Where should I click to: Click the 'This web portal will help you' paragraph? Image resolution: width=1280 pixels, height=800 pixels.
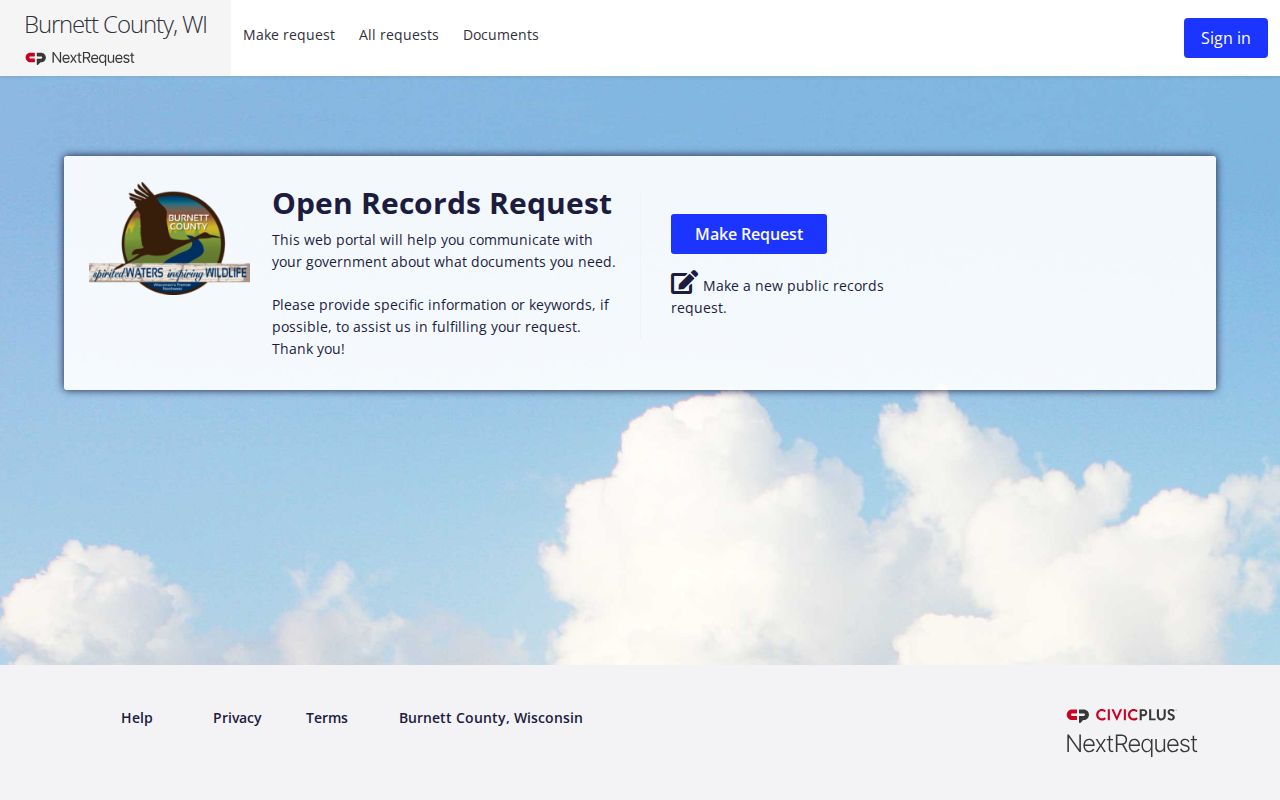pyautogui.click(x=444, y=251)
